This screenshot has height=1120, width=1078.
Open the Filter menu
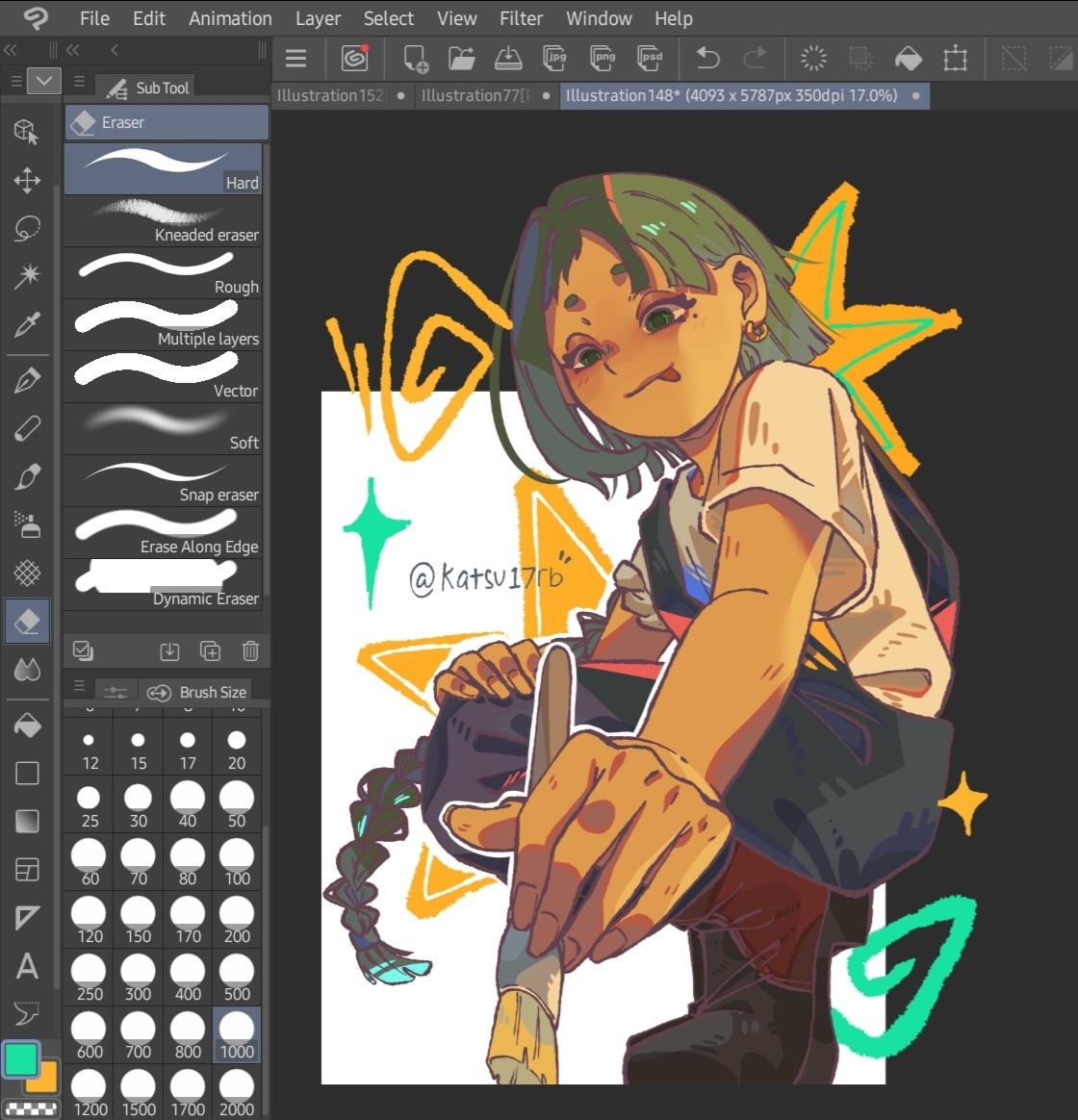(x=521, y=18)
